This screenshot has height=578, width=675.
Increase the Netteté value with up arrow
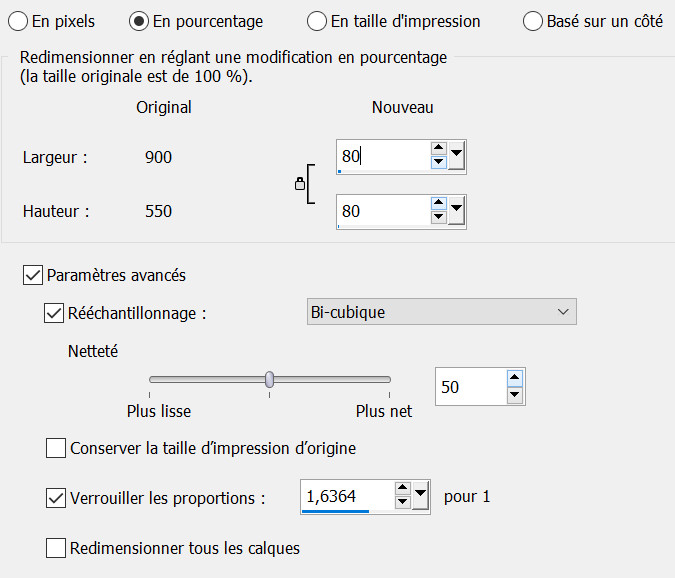[515, 378]
